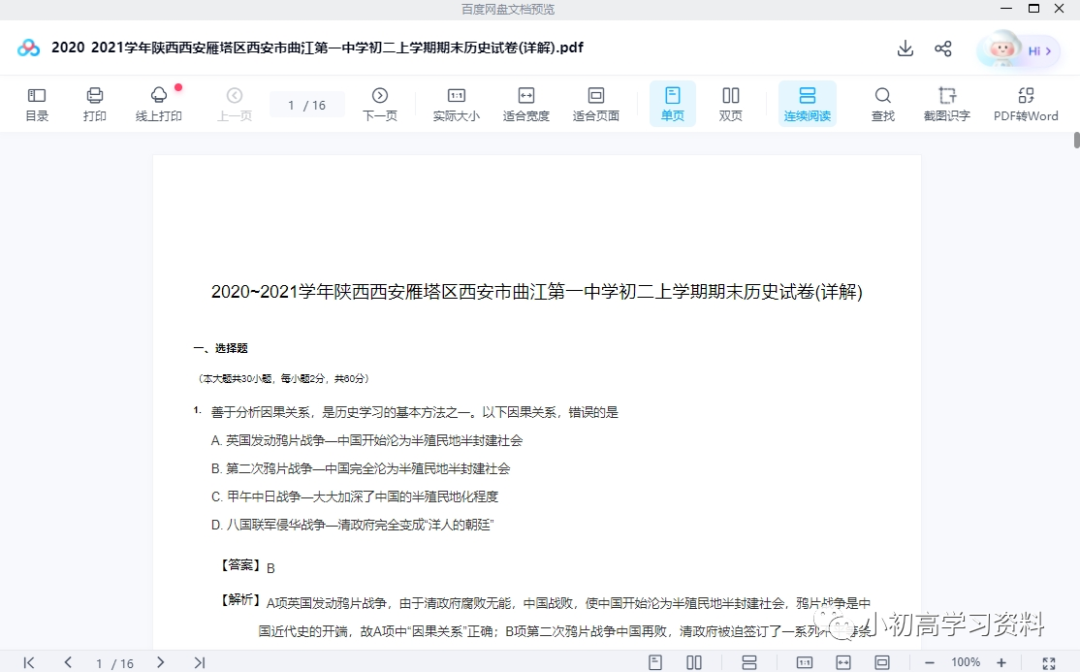Switch to 单页 single page view
The height and width of the screenshot is (672, 1080).
pyautogui.click(x=672, y=104)
